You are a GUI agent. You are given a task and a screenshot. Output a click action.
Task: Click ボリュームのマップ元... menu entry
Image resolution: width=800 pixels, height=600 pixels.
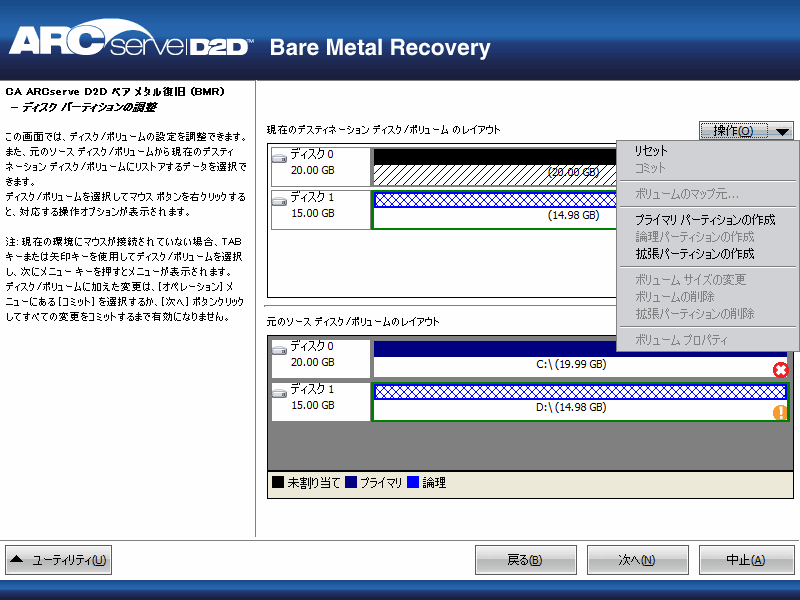[687, 194]
